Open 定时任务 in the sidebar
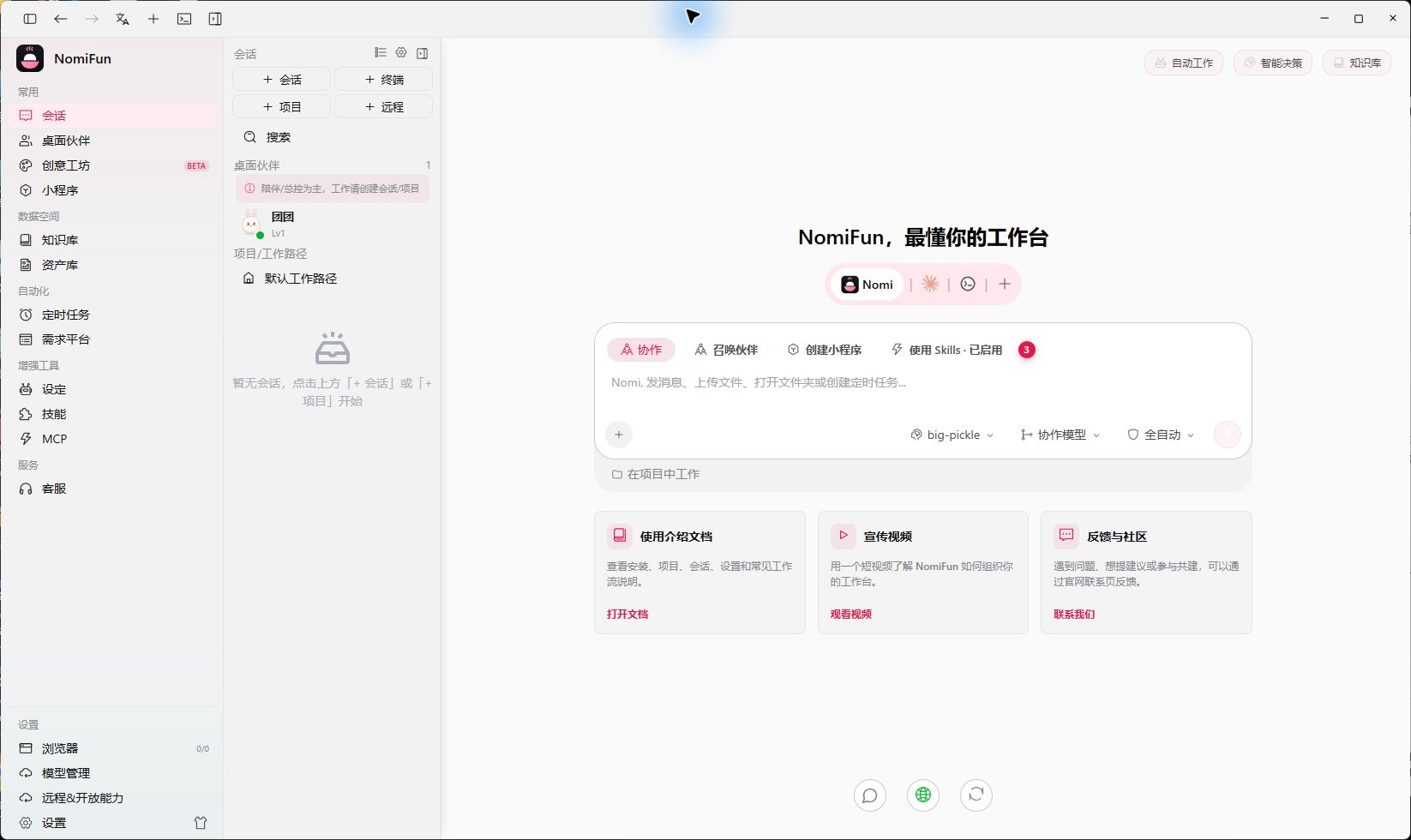1411x840 pixels. (x=114, y=315)
